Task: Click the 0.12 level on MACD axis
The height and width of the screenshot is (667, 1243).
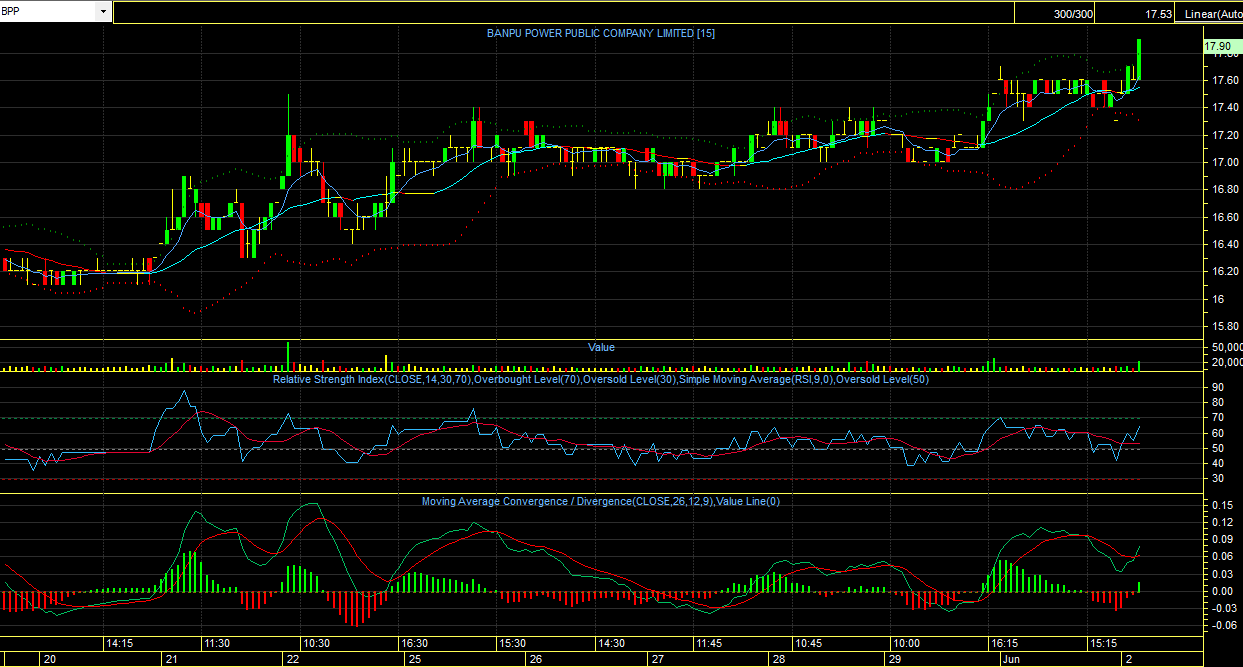Action: 1221,522
